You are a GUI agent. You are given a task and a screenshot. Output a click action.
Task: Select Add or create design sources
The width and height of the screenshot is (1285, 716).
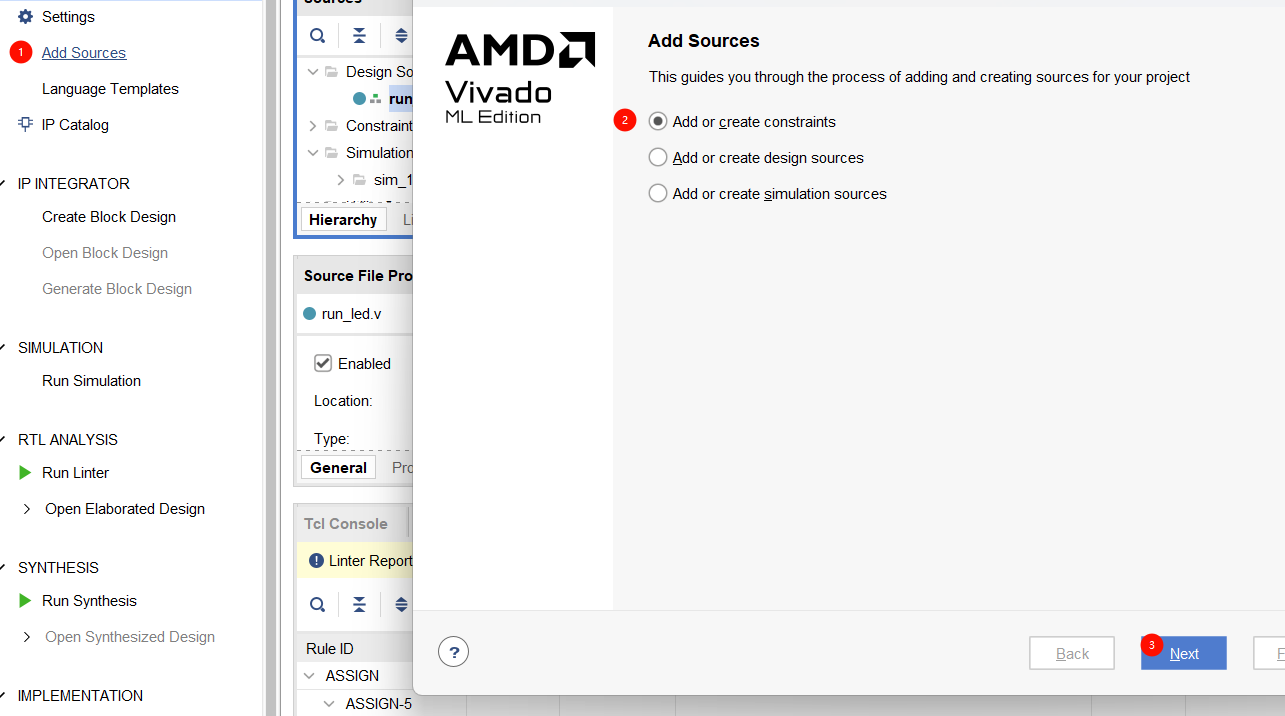[658, 158]
